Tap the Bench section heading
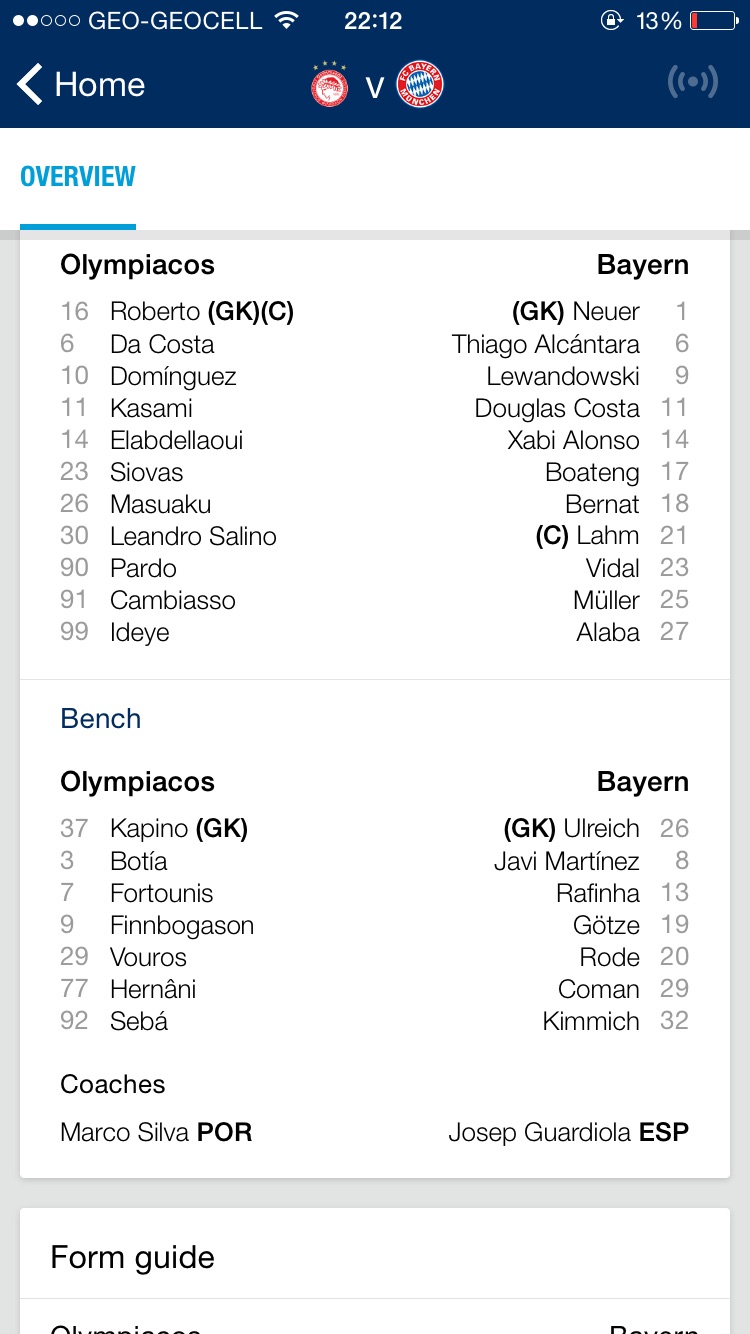 click(x=101, y=718)
